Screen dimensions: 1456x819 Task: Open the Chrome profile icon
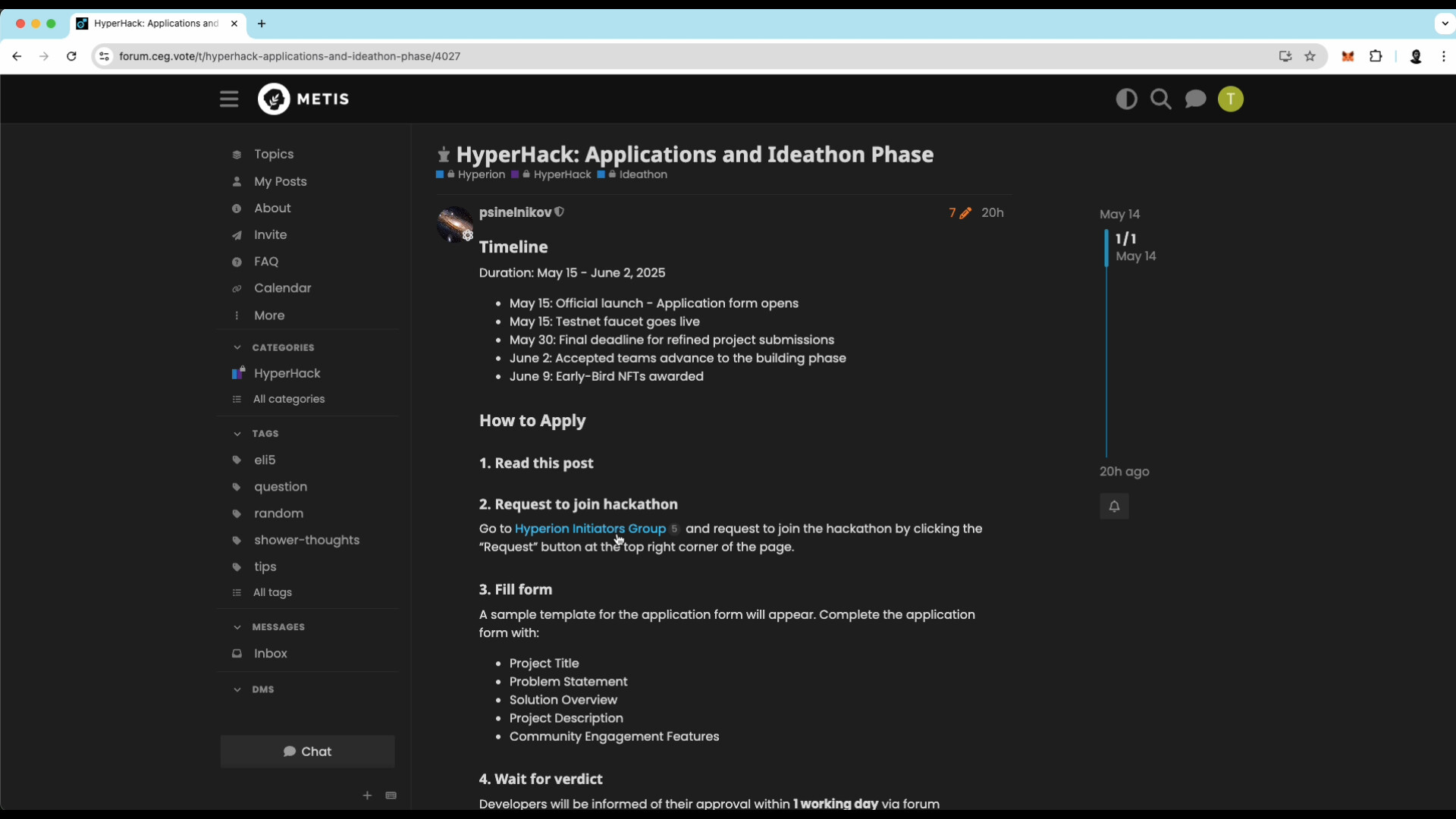pyautogui.click(x=1415, y=57)
